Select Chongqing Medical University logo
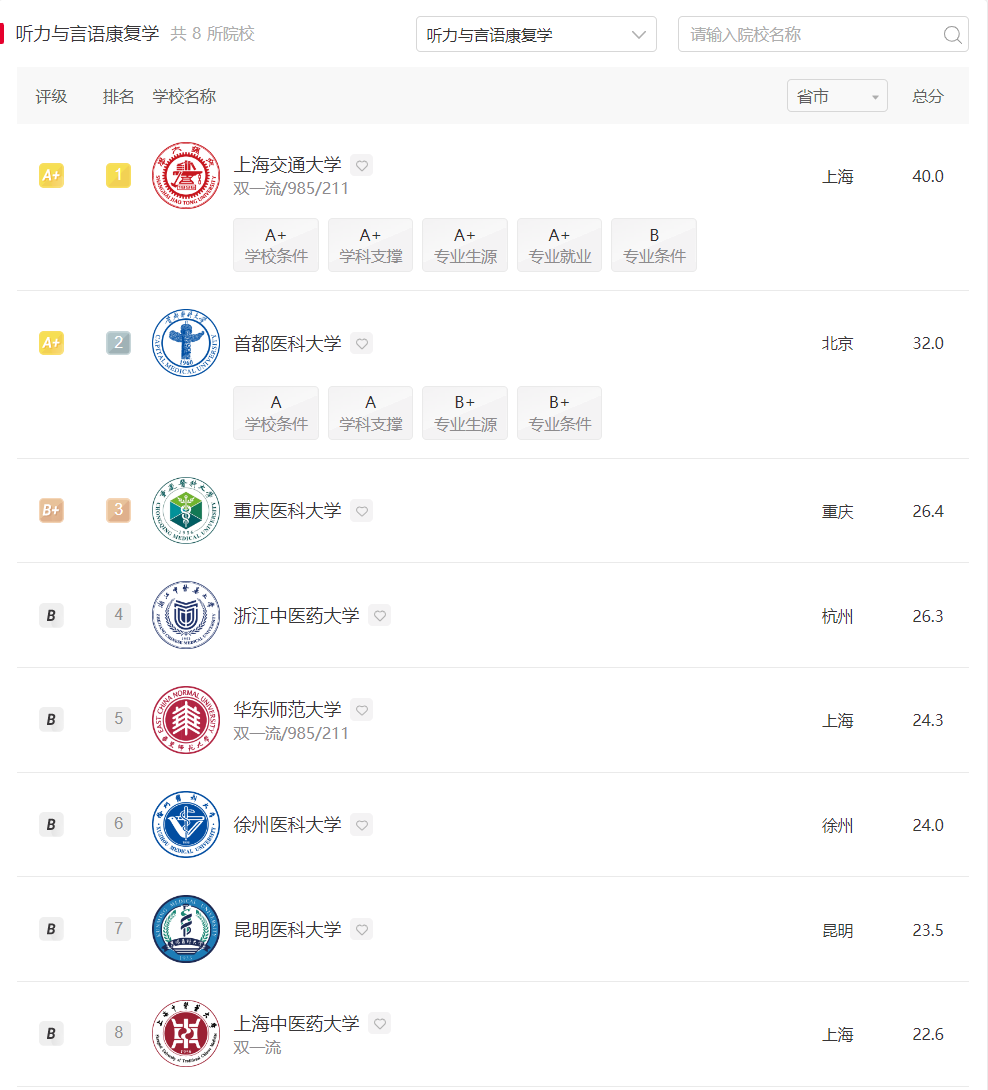Screen dimensions: 988x1090 coord(186,511)
